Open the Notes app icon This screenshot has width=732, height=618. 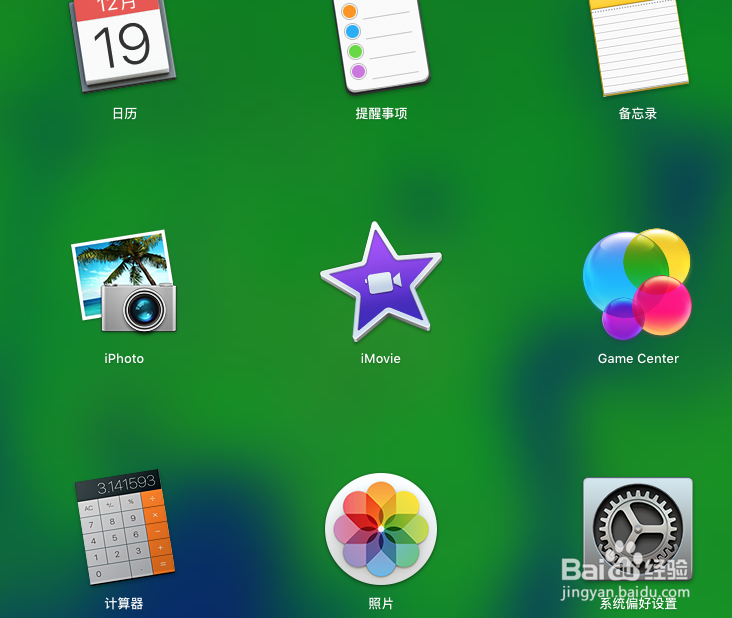coord(639,47)
